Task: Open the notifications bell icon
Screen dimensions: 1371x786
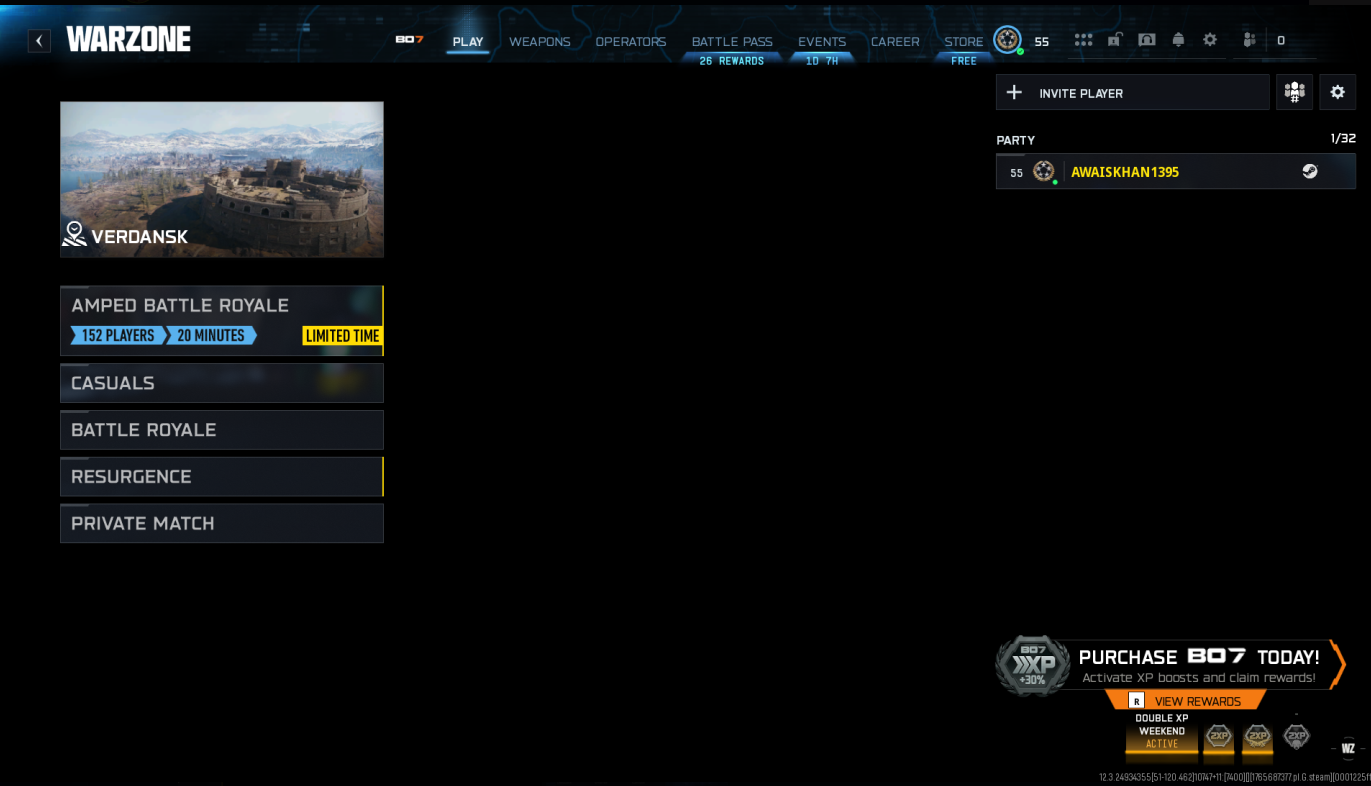Action: (1178, 40)
